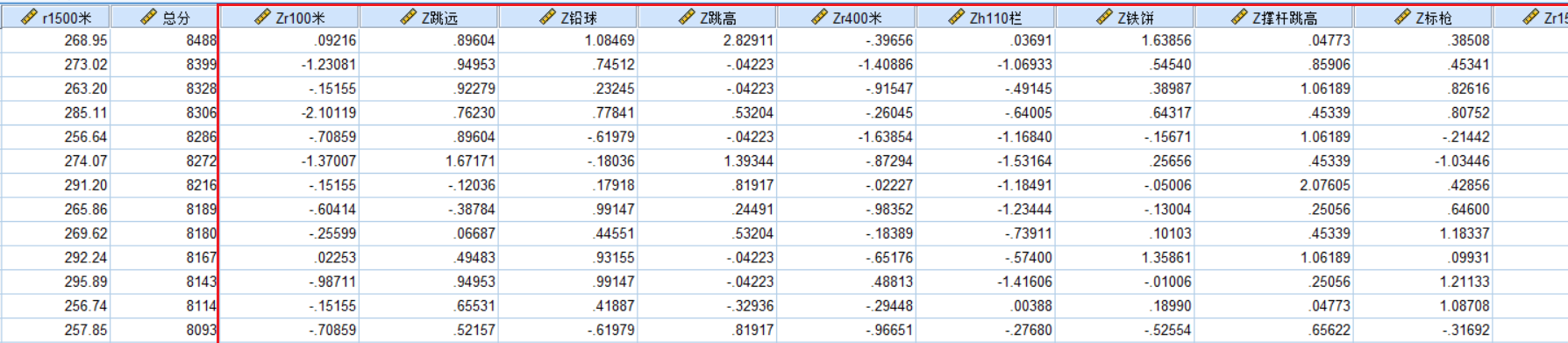Select Z铁饼 value 1.35861
The height and width of the screenshot is (343, 1568).
click(1125, 258)
